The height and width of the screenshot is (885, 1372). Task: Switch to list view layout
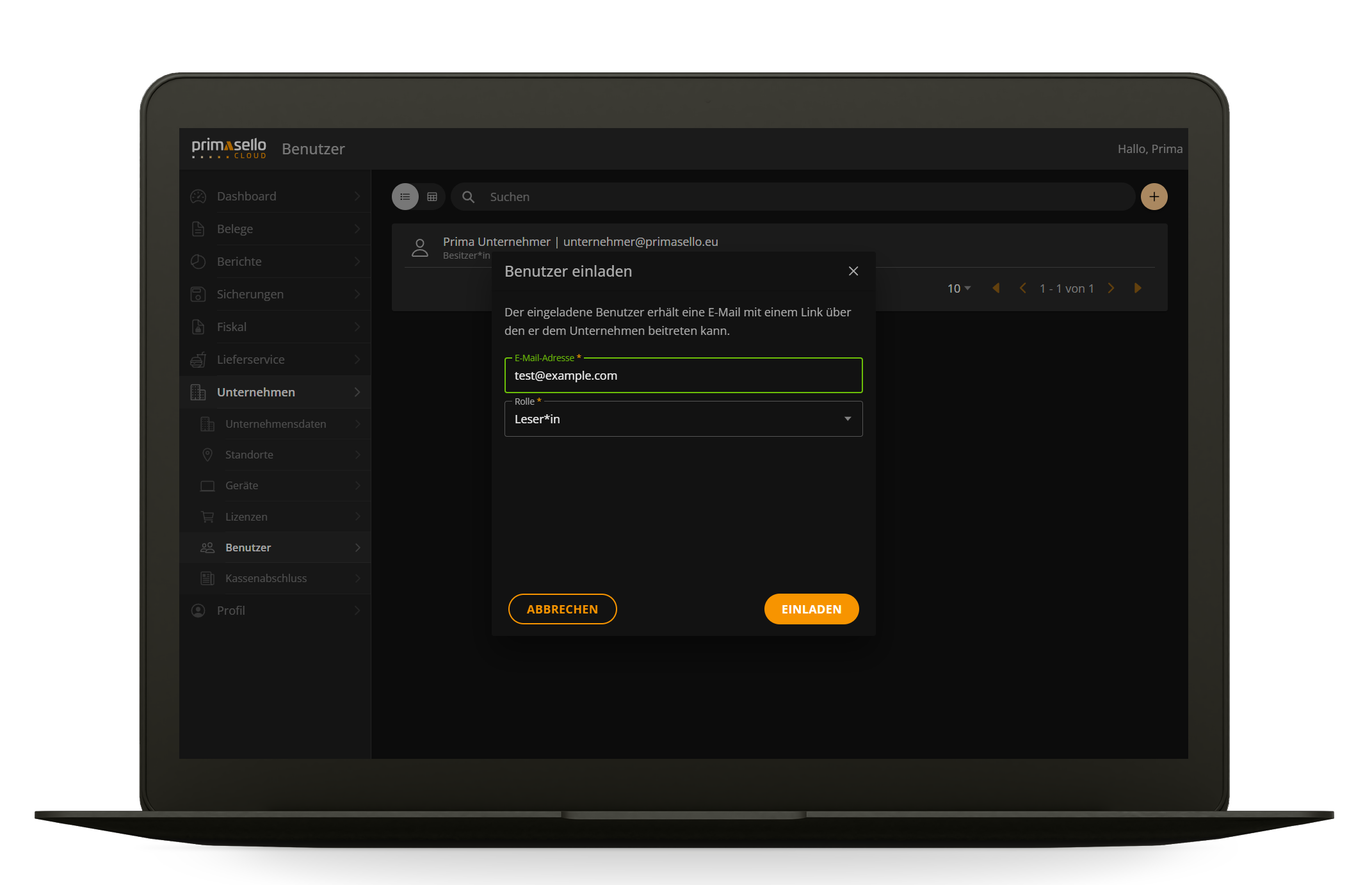click(x=405, y=197)
